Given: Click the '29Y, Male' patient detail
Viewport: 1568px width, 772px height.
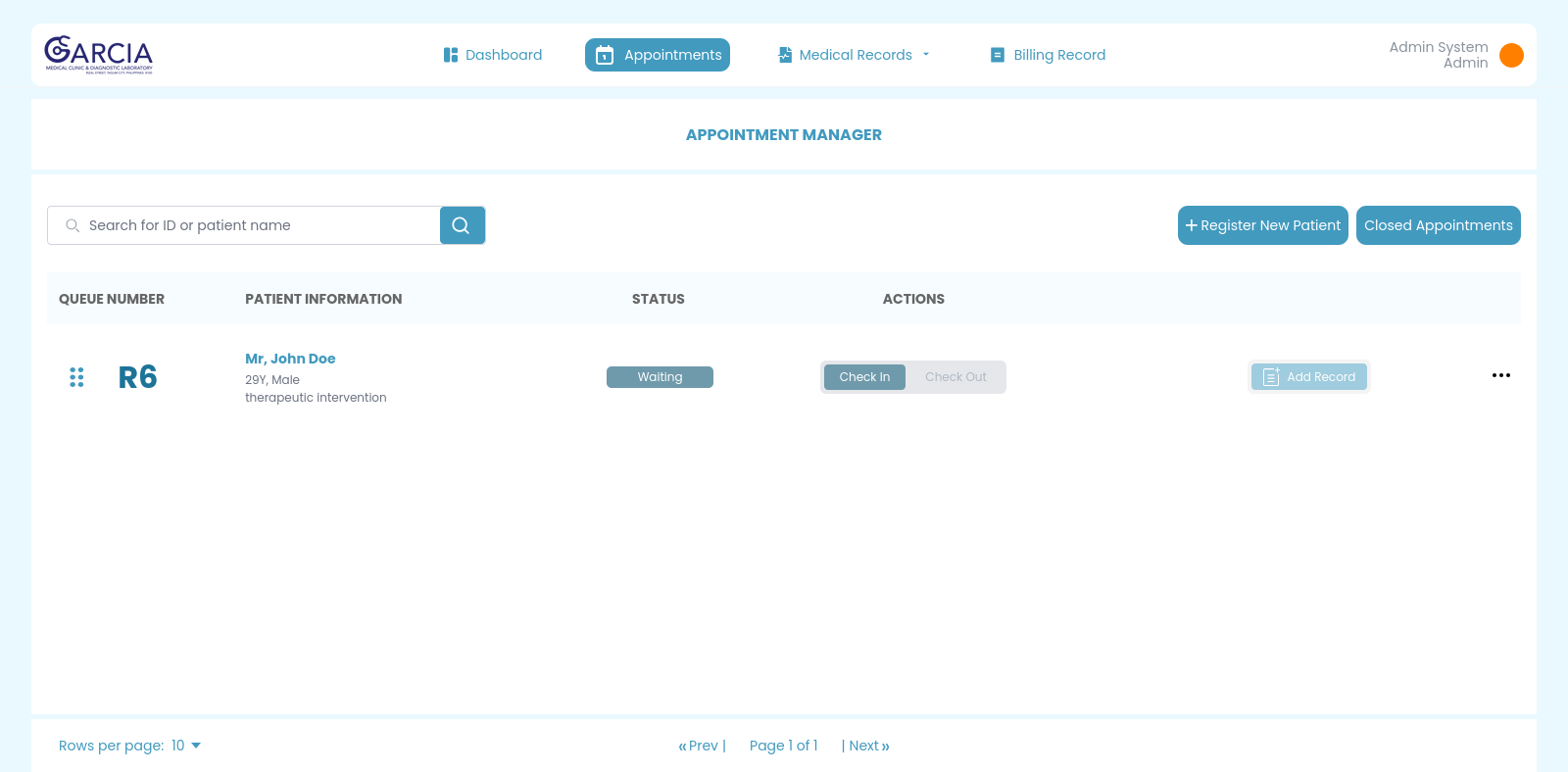Looking at the screenshot, I should pyautogui.click(x=272, y=380).
